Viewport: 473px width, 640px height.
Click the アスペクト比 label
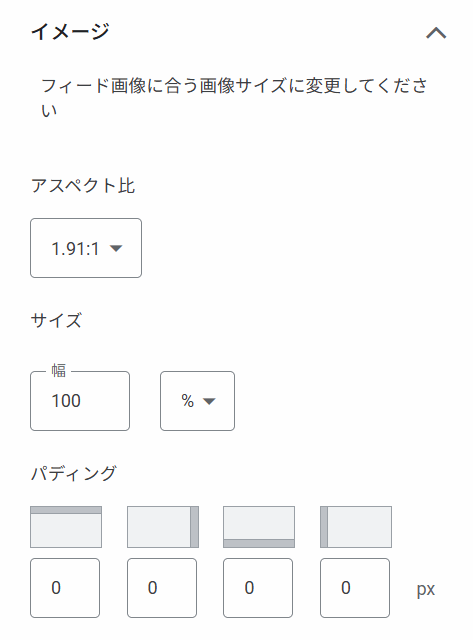pos(83,186)
